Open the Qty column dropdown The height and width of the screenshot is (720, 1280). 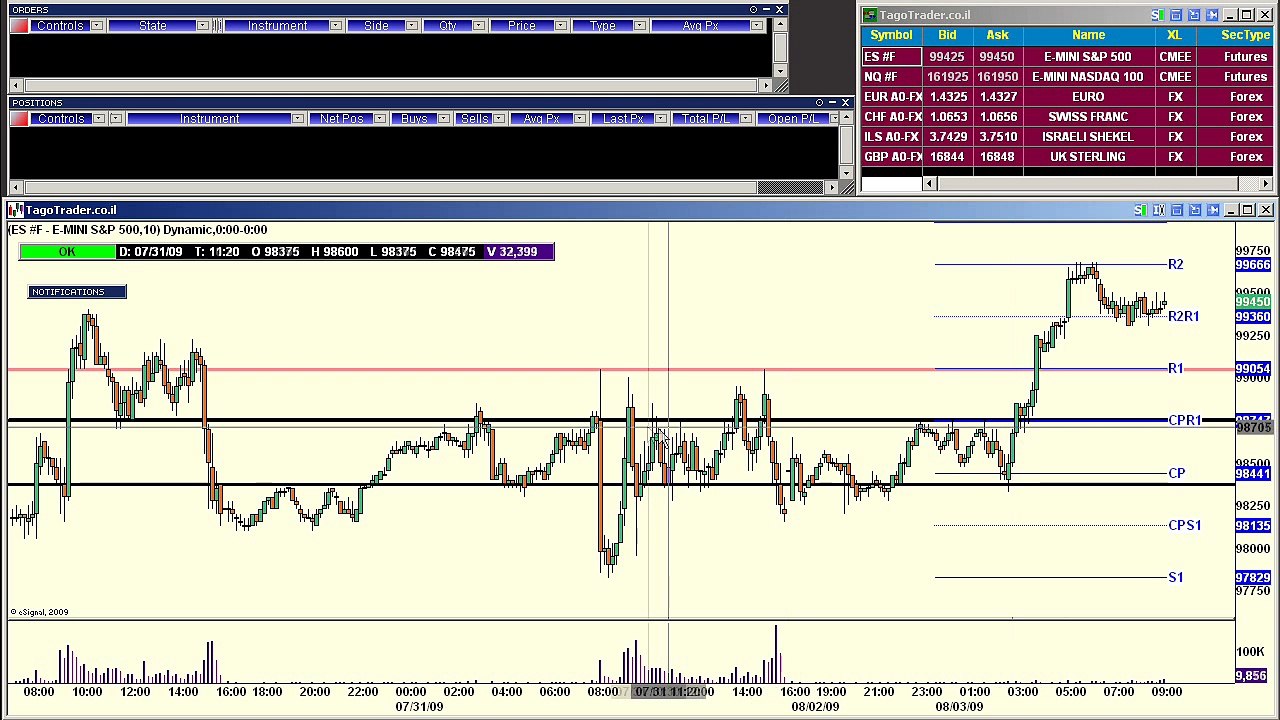point(479,26)
